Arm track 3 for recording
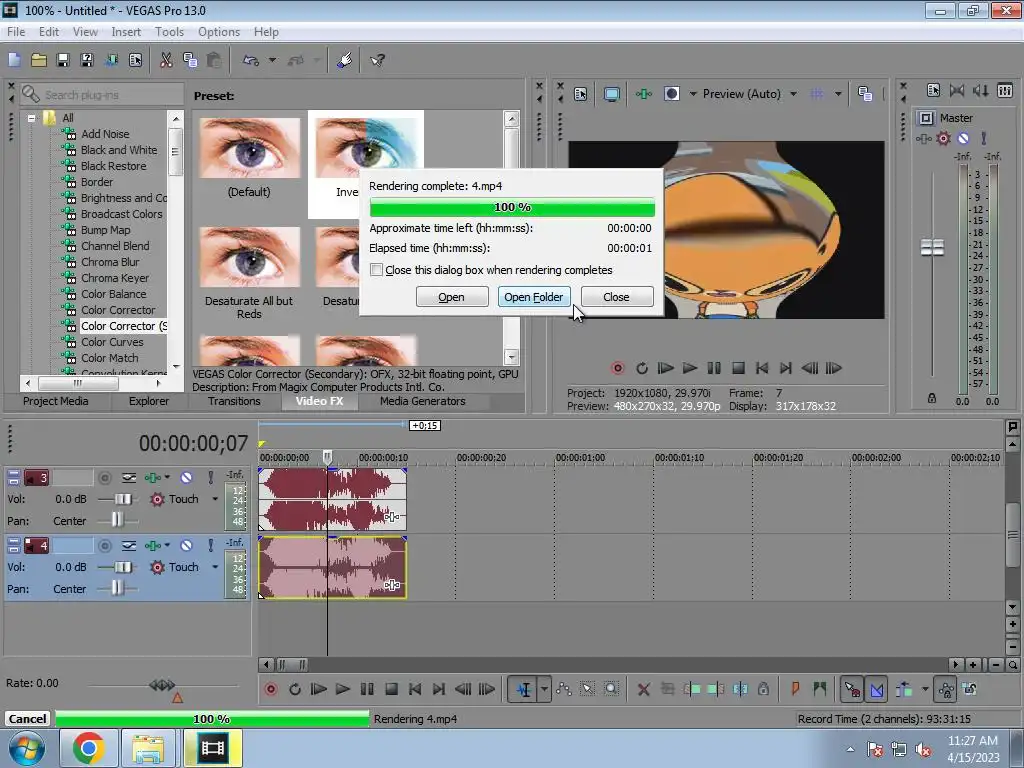This screenshot has width=1024, height=768. [104, 477]
